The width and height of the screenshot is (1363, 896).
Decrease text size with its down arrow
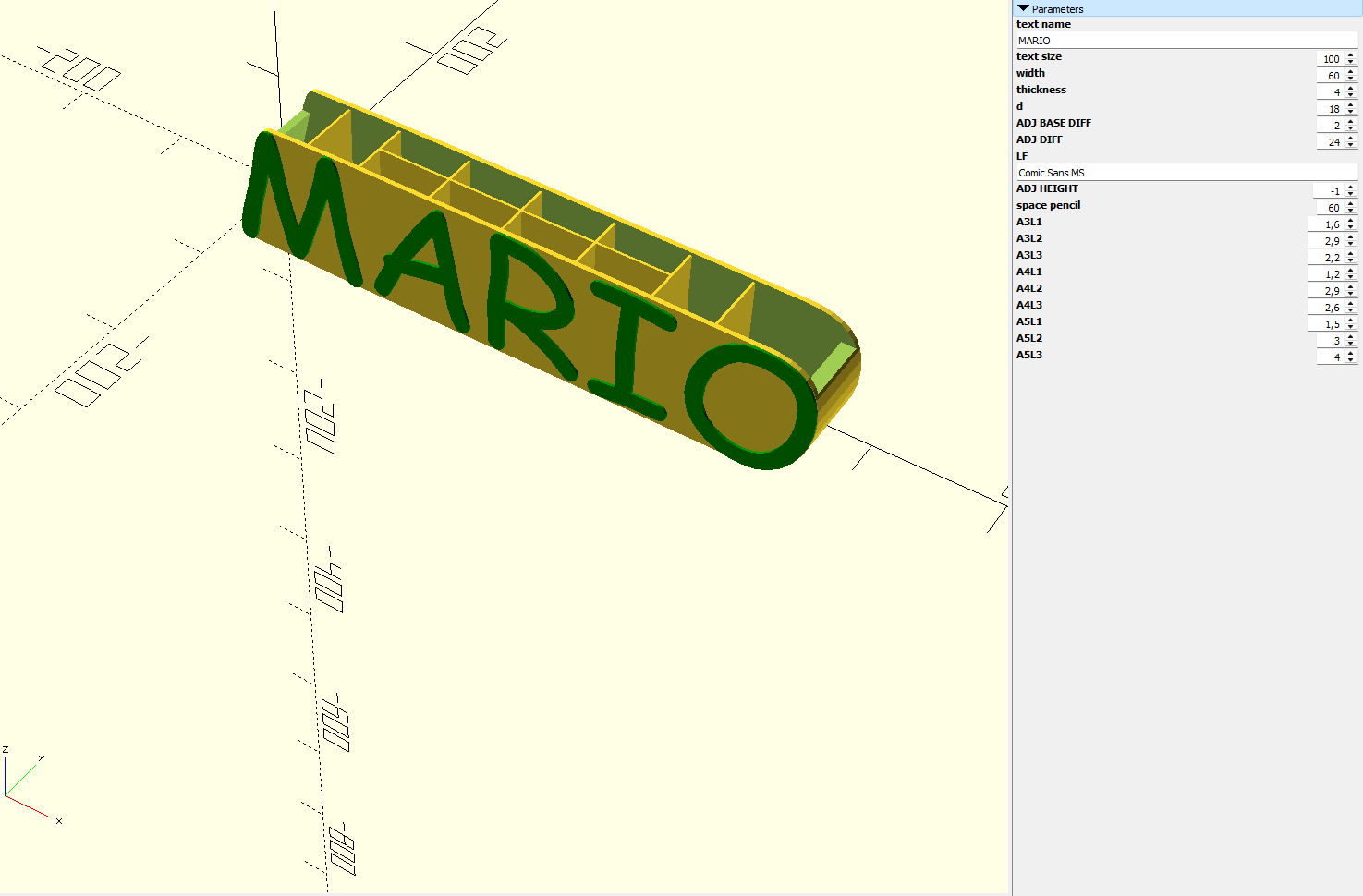click(1351, 63)
